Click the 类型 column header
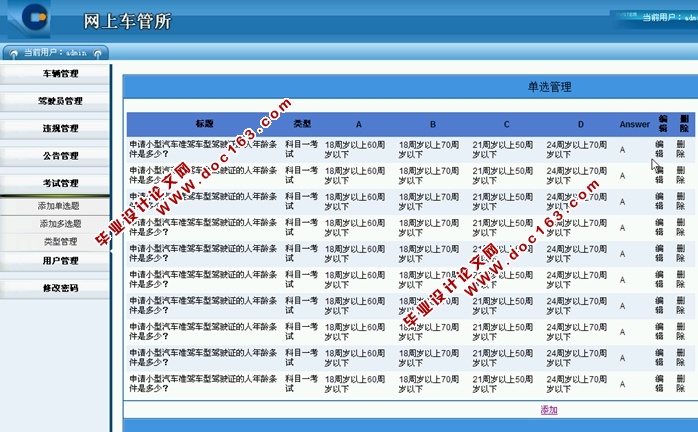Screen dimensions: 698x432 (302, 124)
